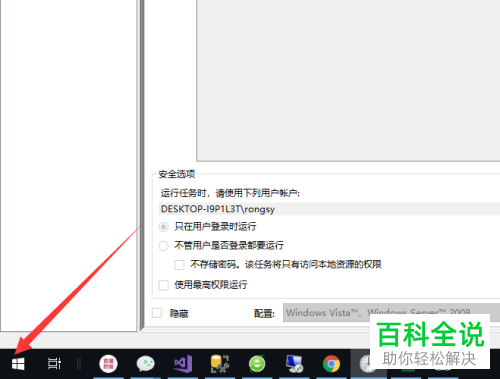
Task: Open the 配置 dropdown showing Windows Vista
Action: click(391, 313)
